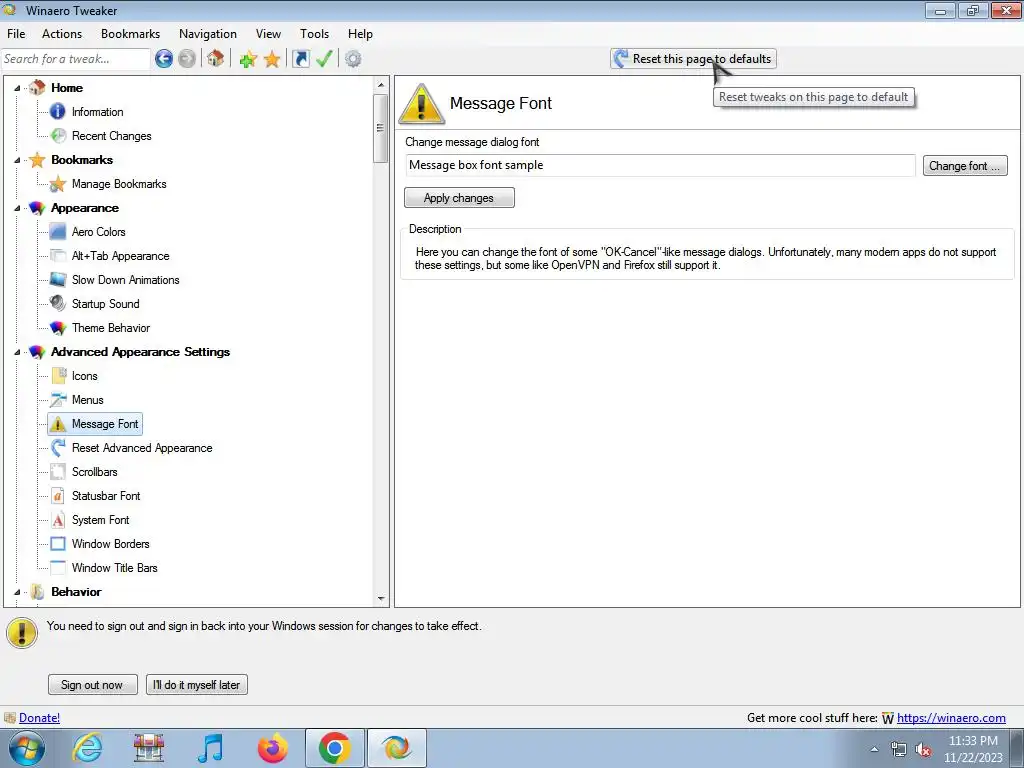
Task: Collapse Advanced Appearance Settings node
Action: 18,352
